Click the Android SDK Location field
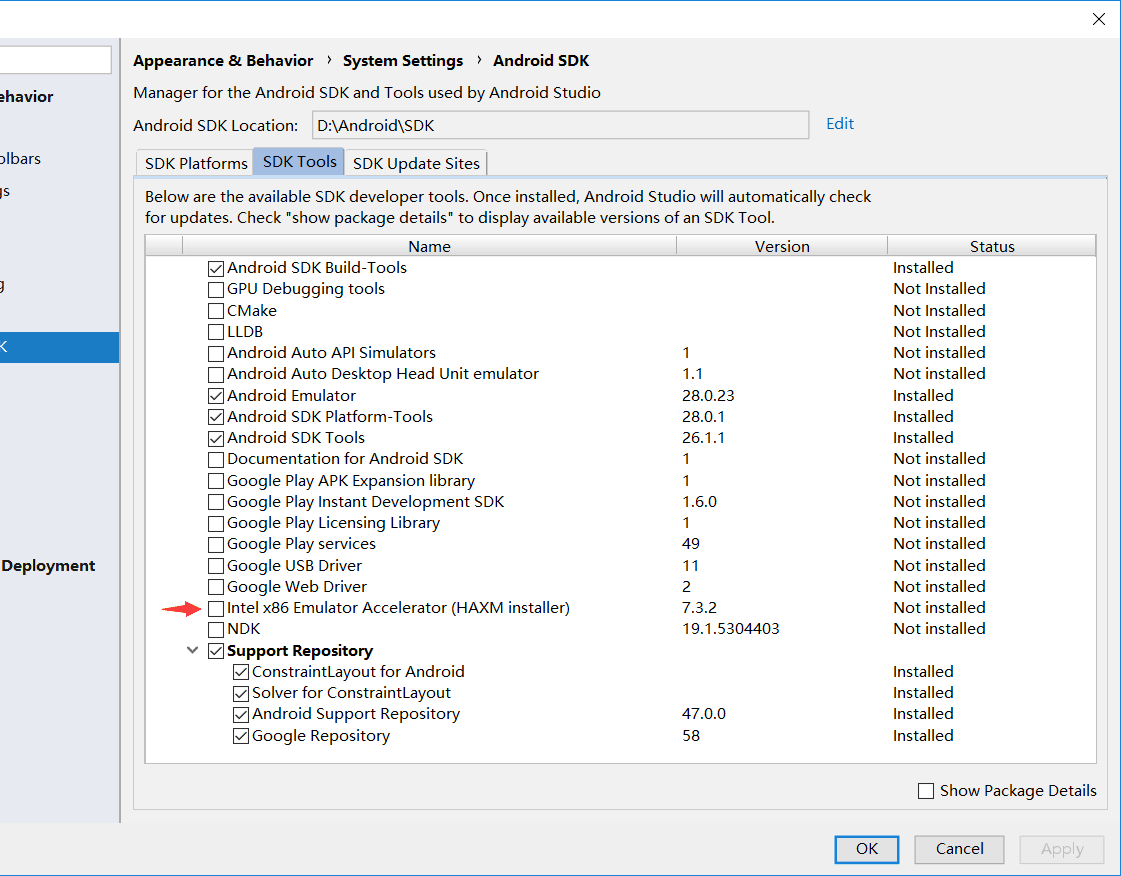This screenshot has height=876, width=1121. pos(560,125)
